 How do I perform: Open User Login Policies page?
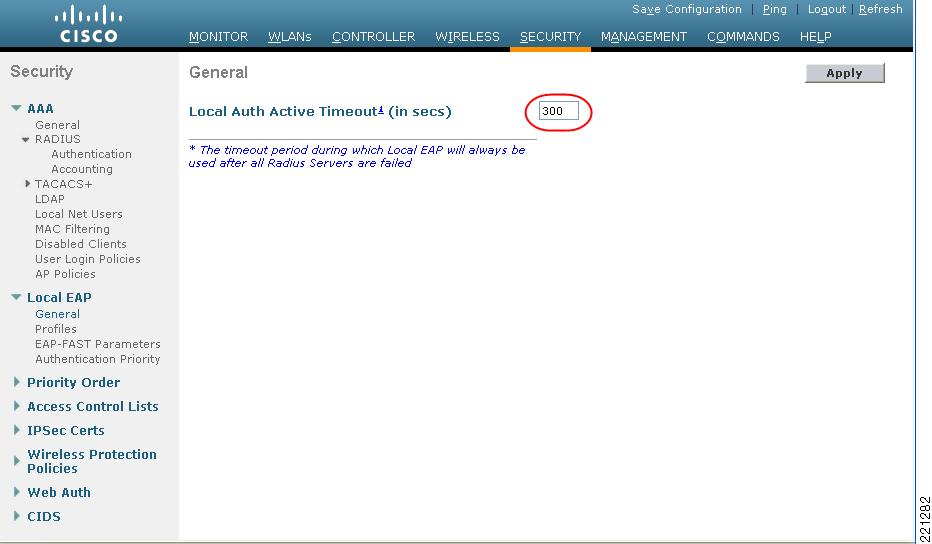click(x=87, y=259)
